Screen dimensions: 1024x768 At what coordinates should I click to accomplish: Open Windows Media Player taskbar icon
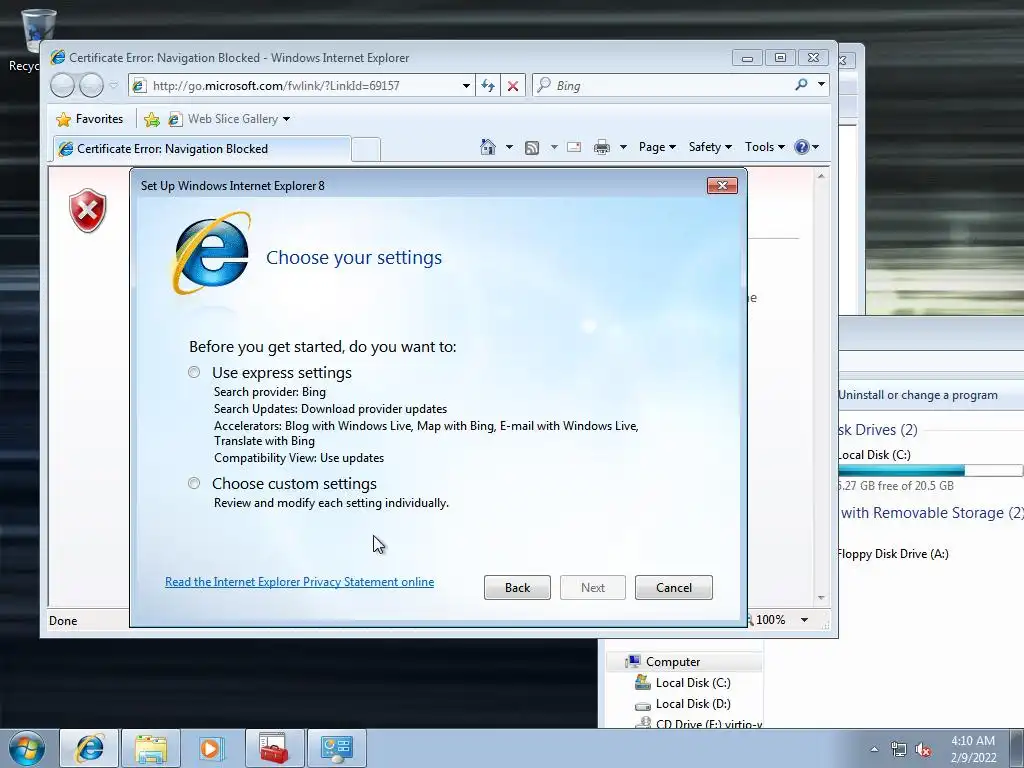[x=211, y=748]
